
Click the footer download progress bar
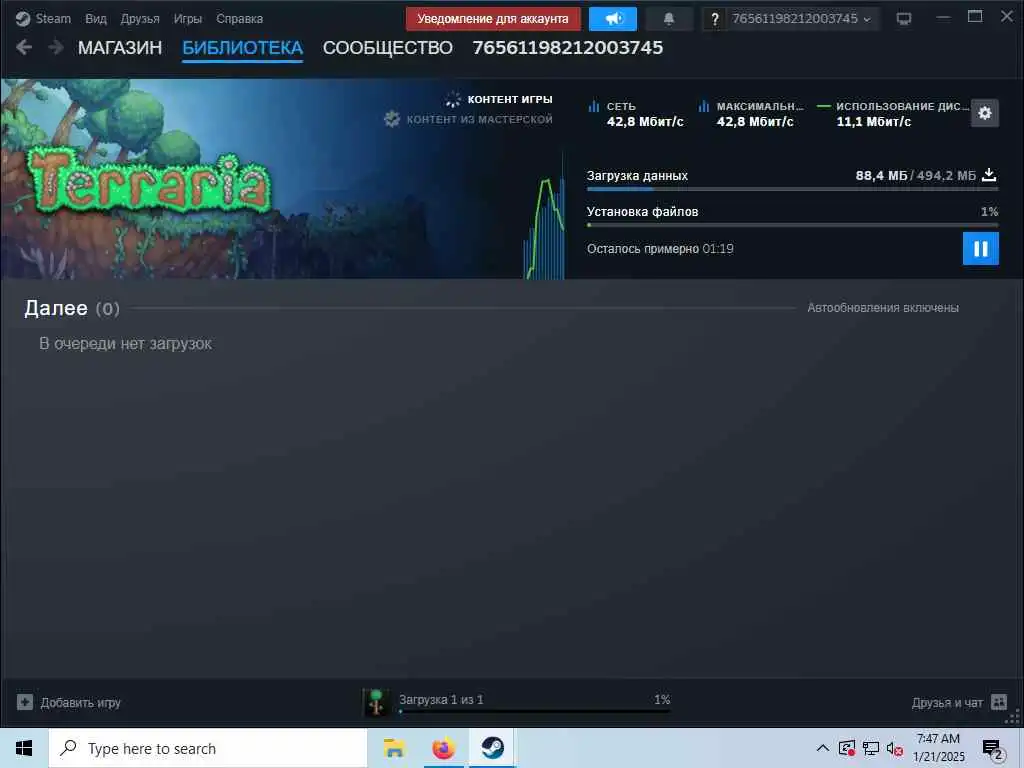[534, 712]
